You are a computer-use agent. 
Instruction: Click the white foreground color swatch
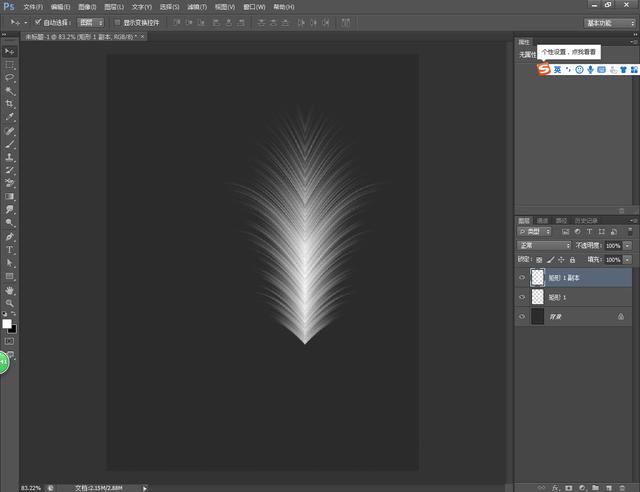click(x=7, y=324)
